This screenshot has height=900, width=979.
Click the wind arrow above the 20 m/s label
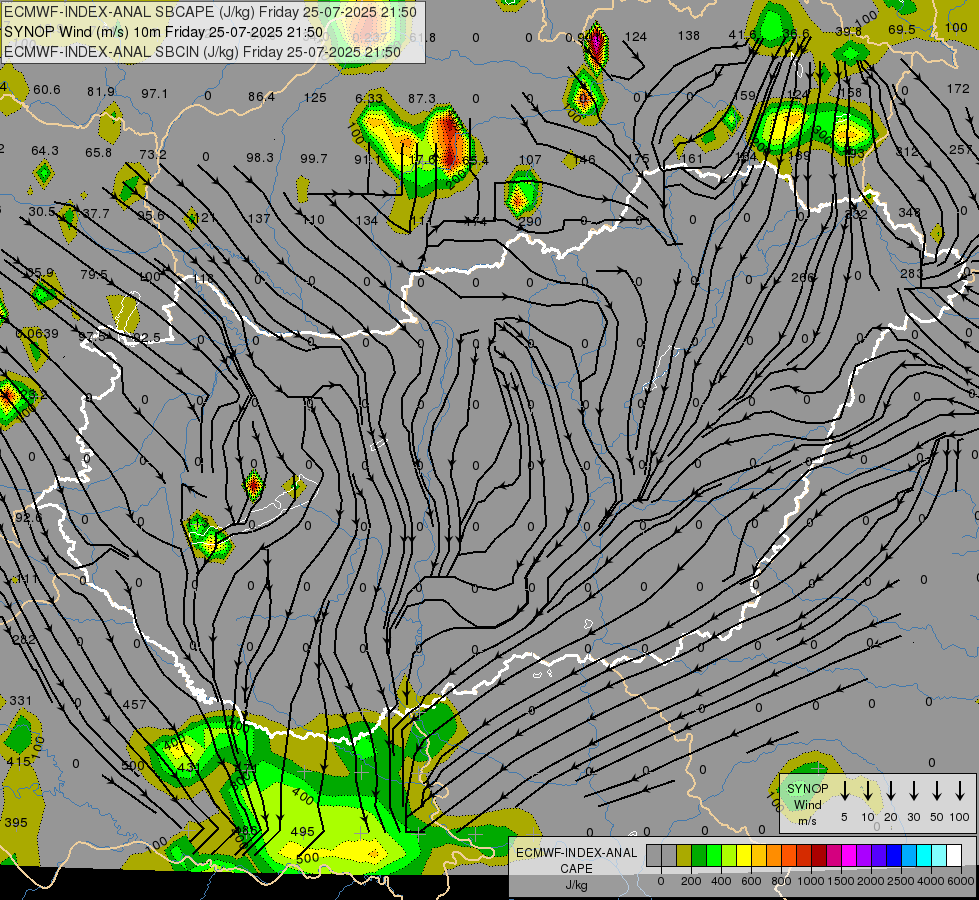coord(891,791)
